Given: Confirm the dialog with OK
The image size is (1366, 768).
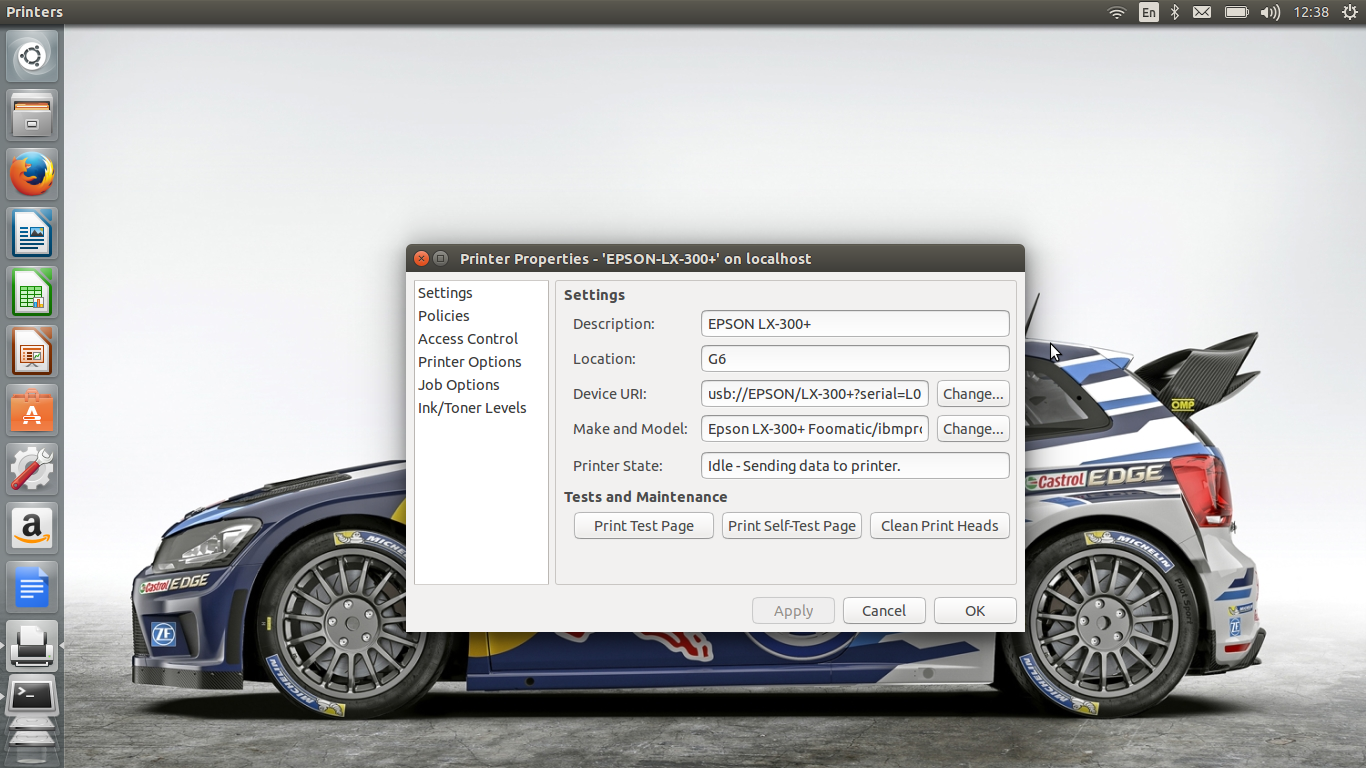Looking at the screenshot, I should click(x=975, y=611).
